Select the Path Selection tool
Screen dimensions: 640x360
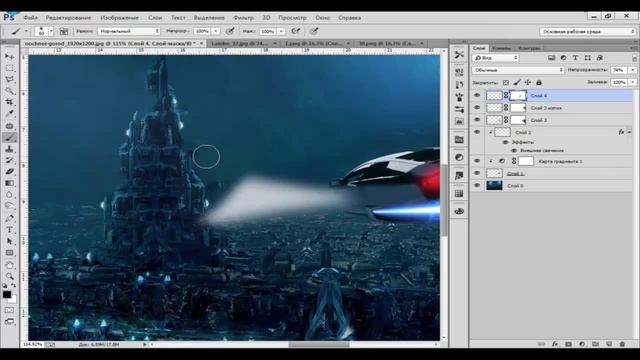pos(9,242)
